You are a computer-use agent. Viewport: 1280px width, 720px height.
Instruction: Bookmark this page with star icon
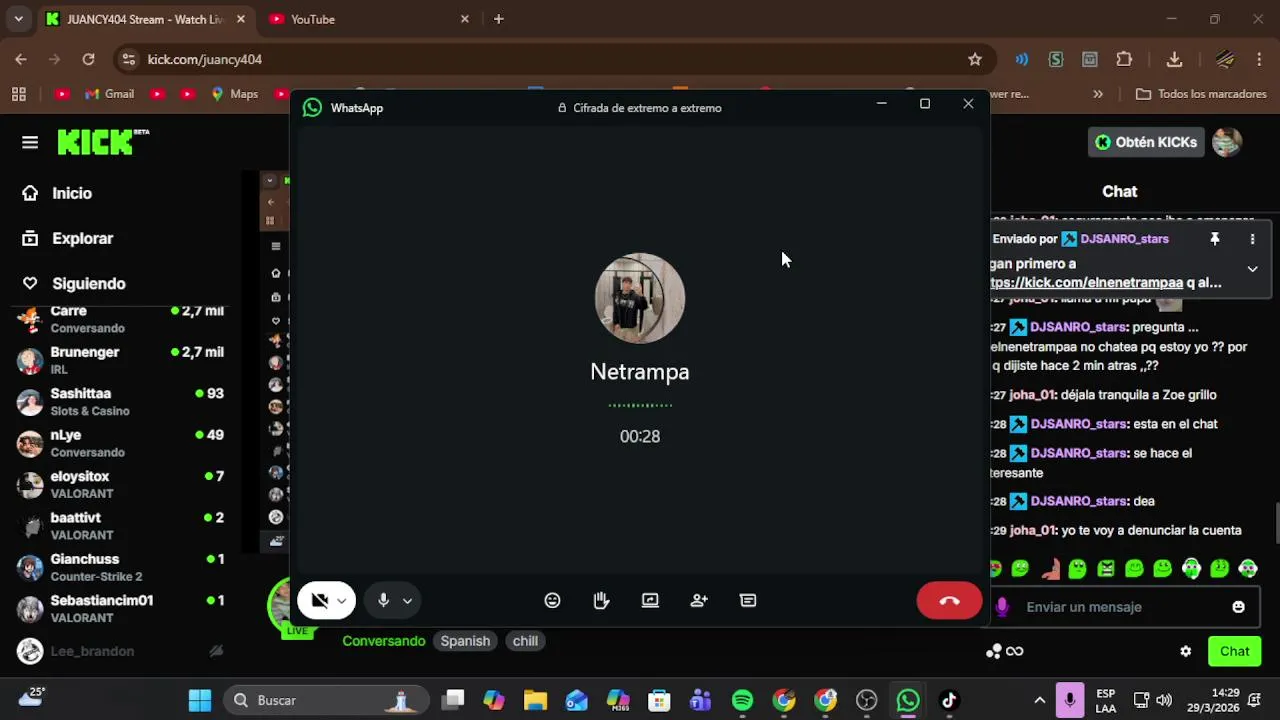975,59
